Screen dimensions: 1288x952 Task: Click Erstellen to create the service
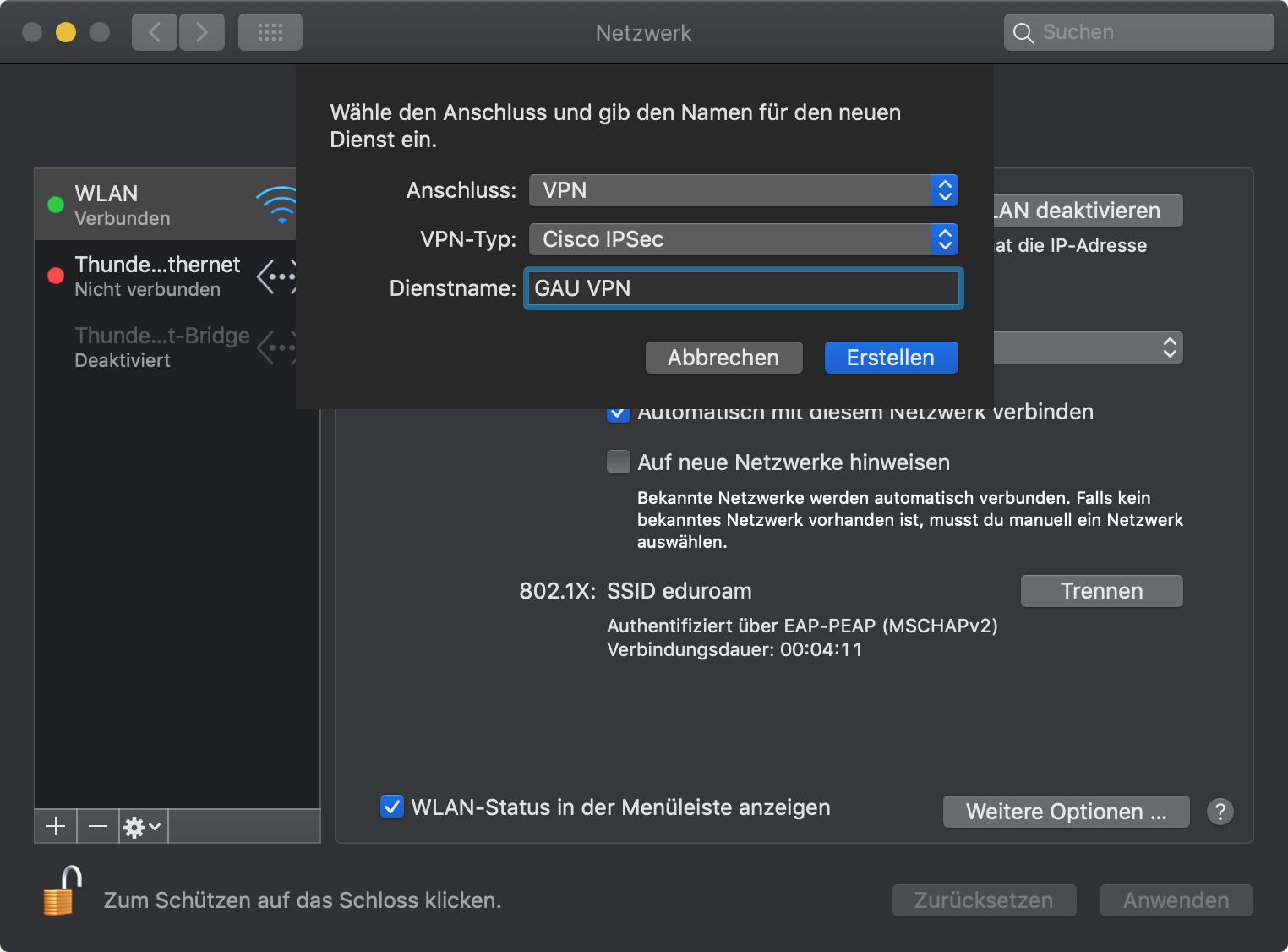[x=892, y=358]
